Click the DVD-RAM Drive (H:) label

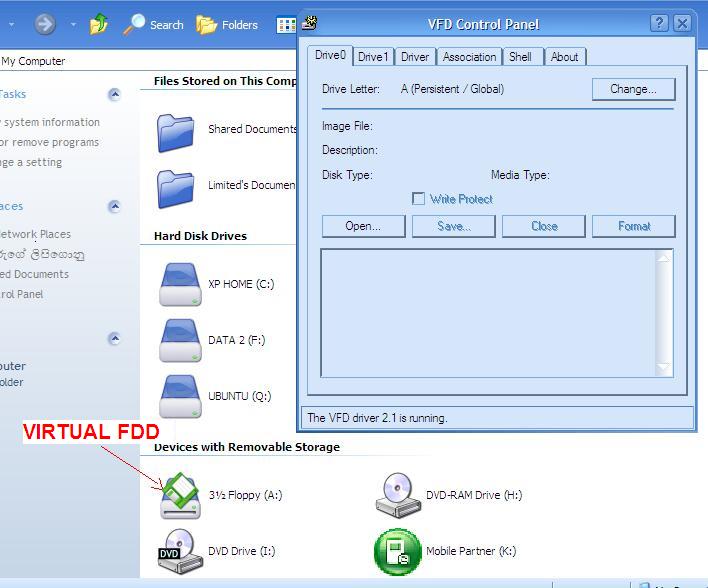click(x=474, y=495)
